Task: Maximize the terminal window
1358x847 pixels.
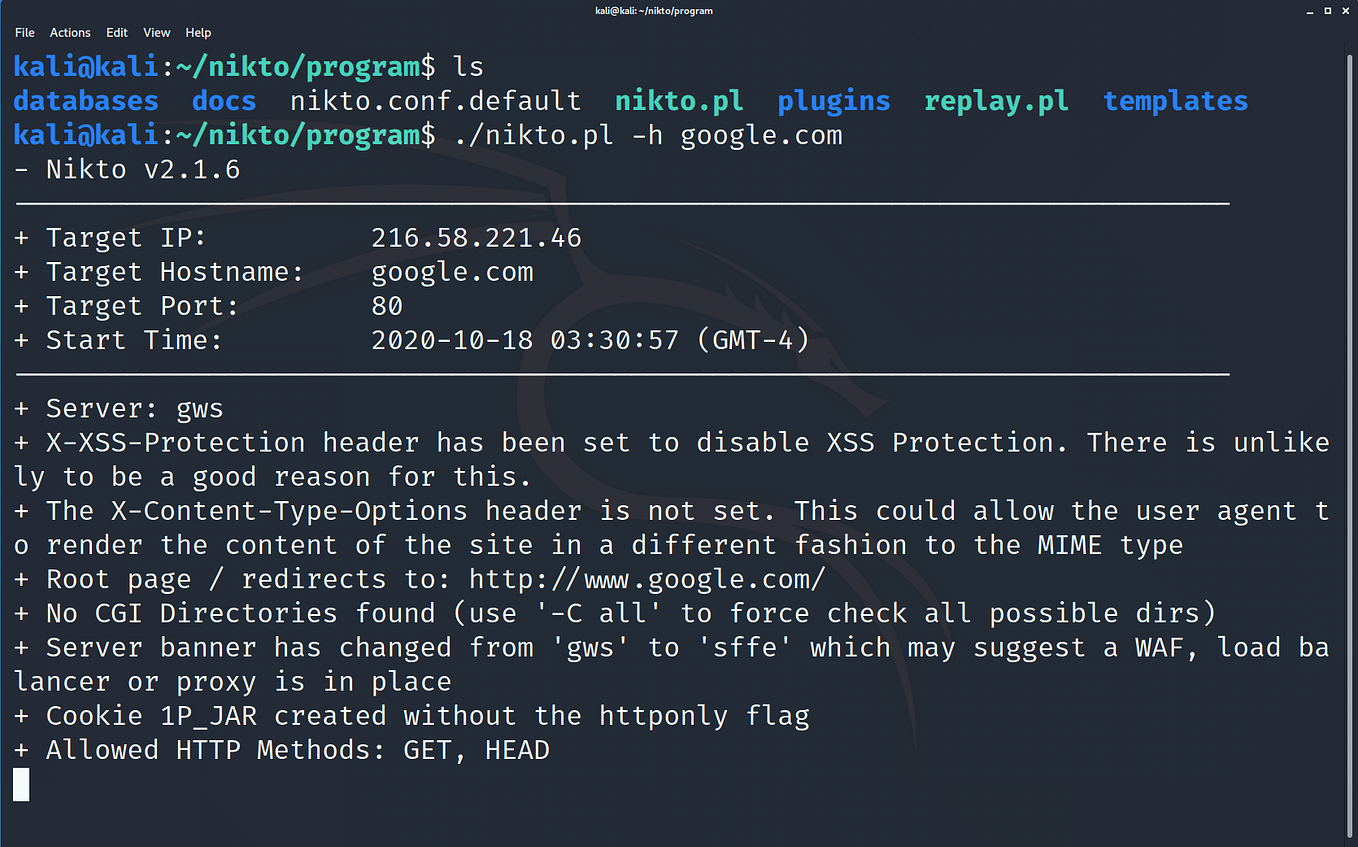Action: pos(1327,11)
